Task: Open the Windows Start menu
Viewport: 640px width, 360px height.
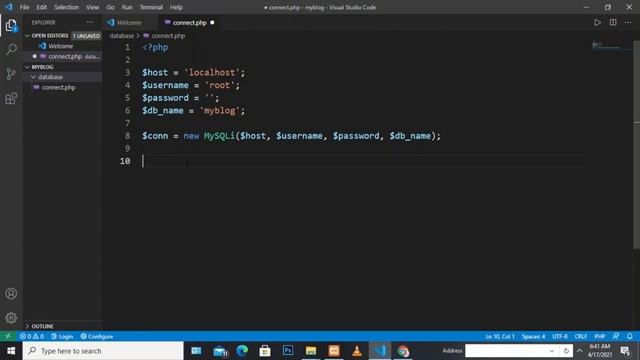Action: tap(11, 351)
